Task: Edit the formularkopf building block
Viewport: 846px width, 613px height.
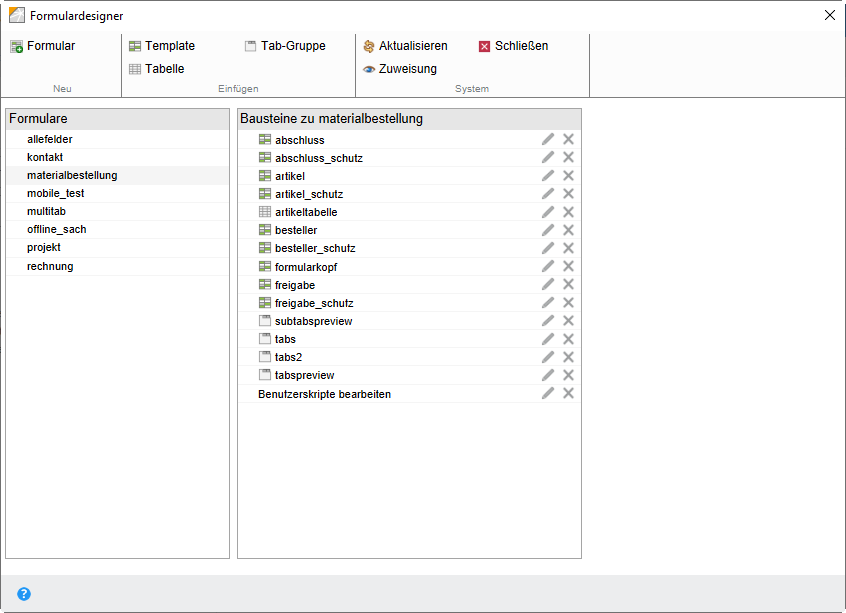Action: [x=547, y=266]
